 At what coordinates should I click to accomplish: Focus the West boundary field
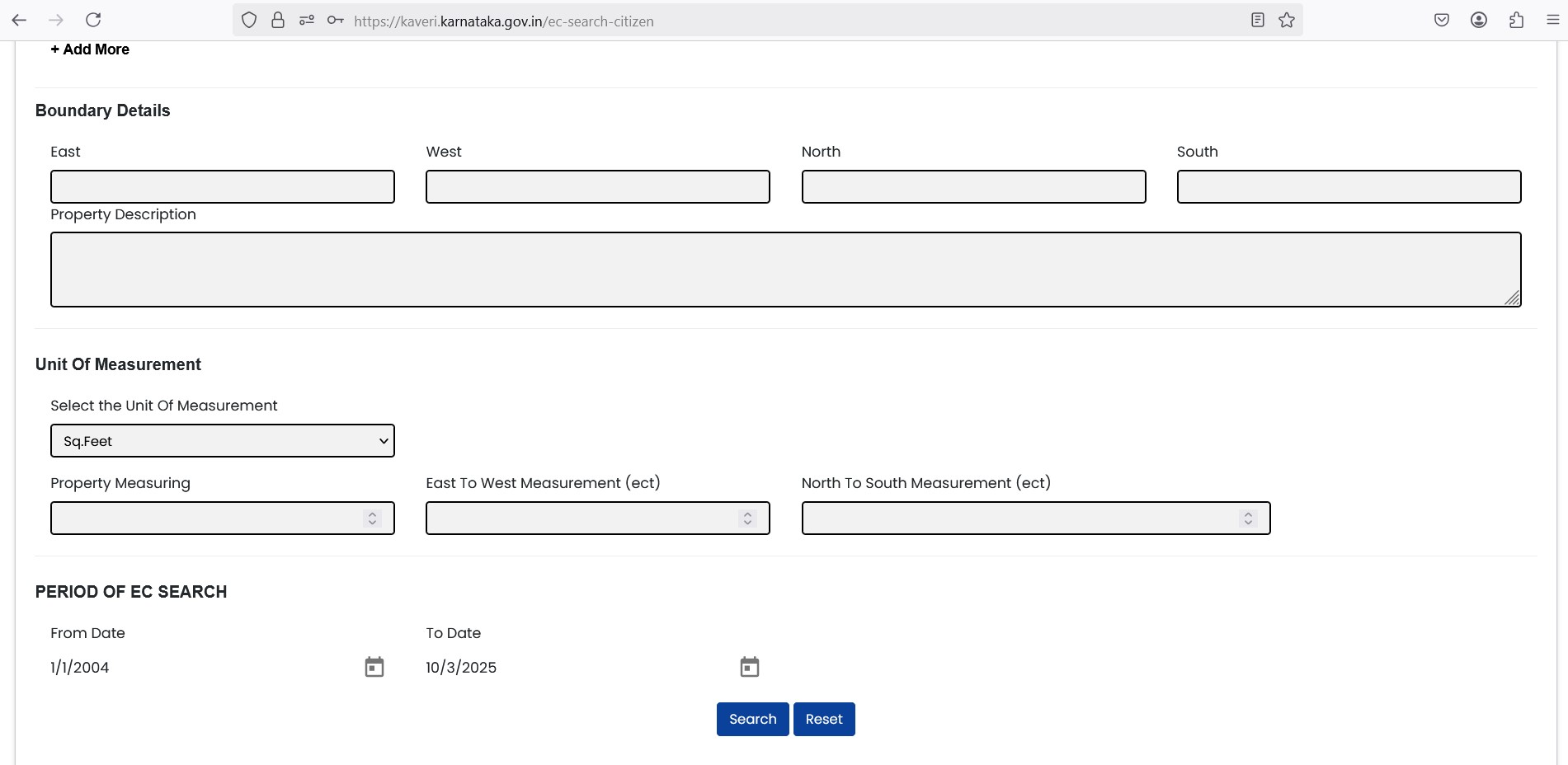pyautogui.click(x=598, y=186)
